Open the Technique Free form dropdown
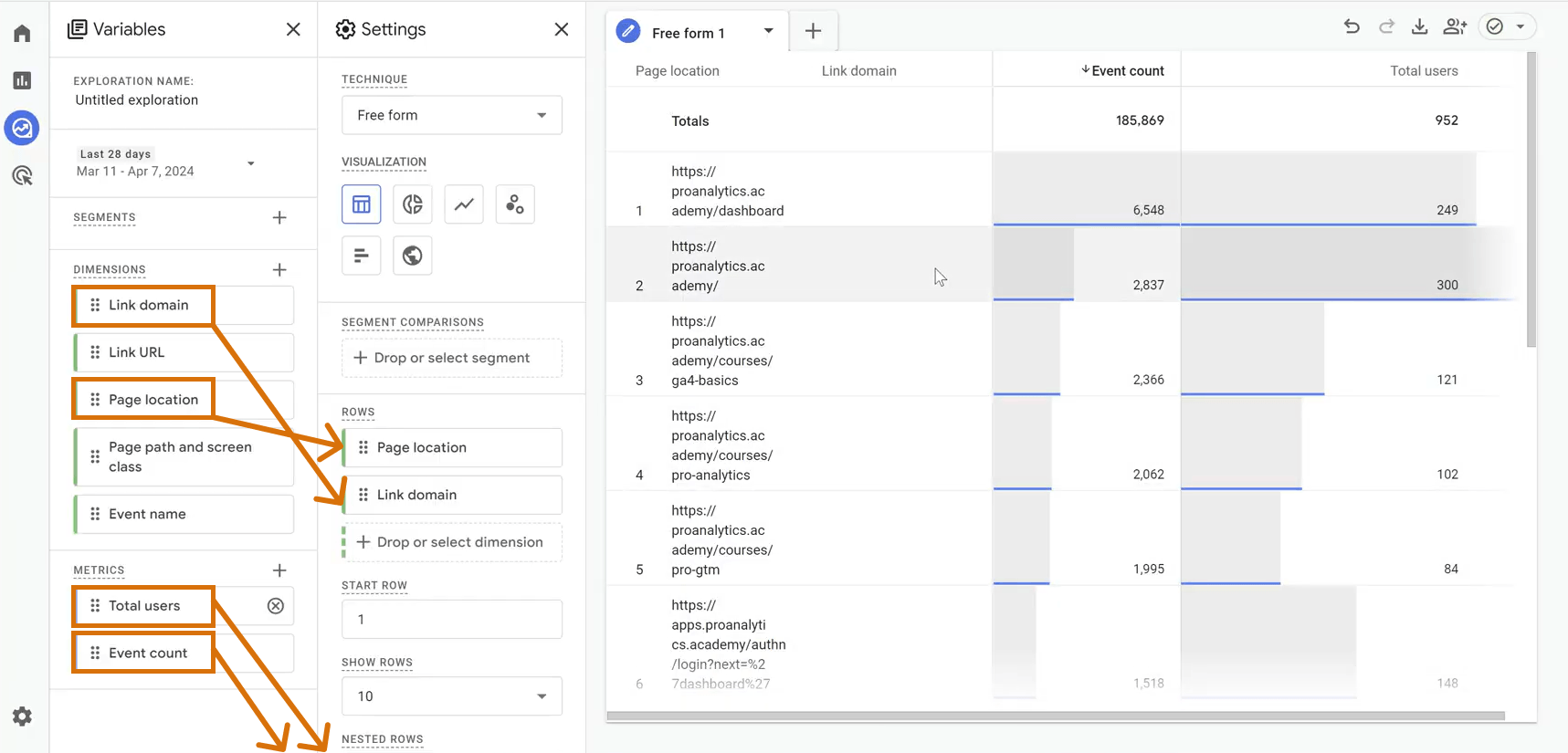This screenshot has width=1568, height=753. tap(452, 115)
